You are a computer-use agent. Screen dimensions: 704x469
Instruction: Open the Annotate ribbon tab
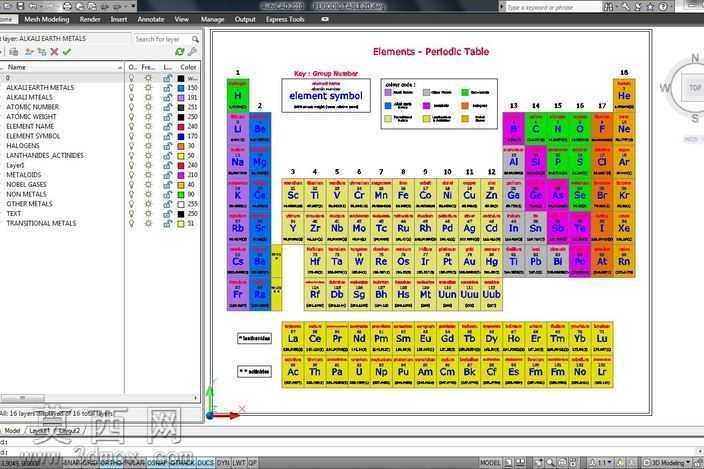tap(151, 19)
